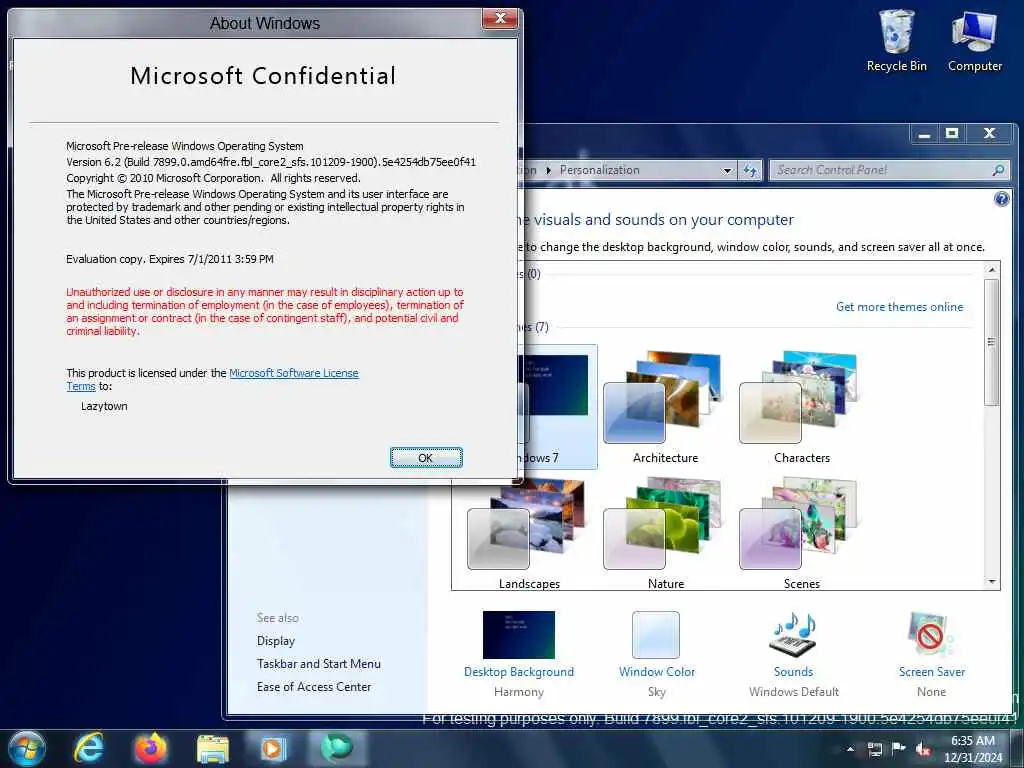This screenshot has height=768, width=1024.
Task: Click themes list scrollbar up arrow
Action: tap(992, 270)
